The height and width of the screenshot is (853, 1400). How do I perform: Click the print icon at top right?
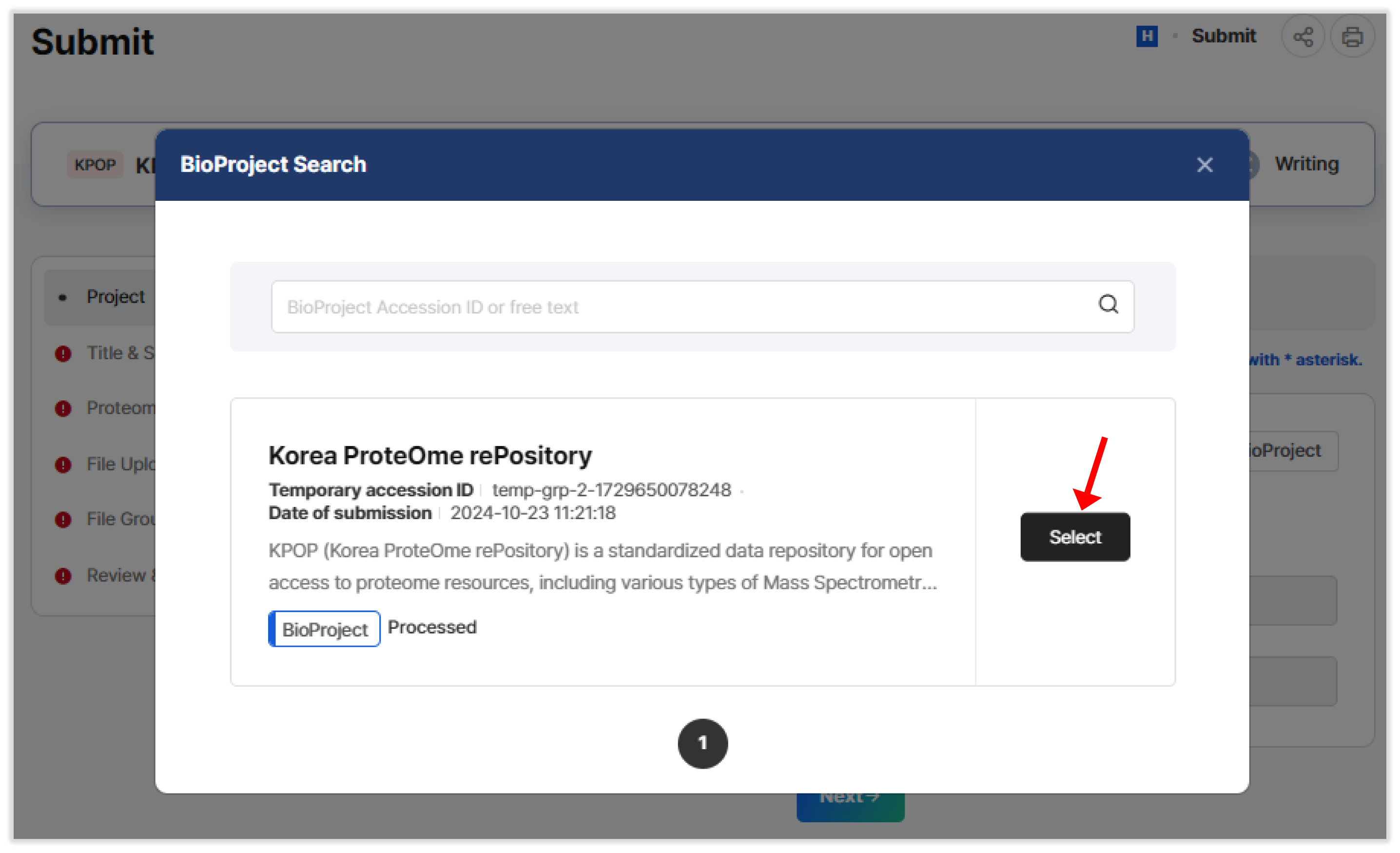(1353, 36)
